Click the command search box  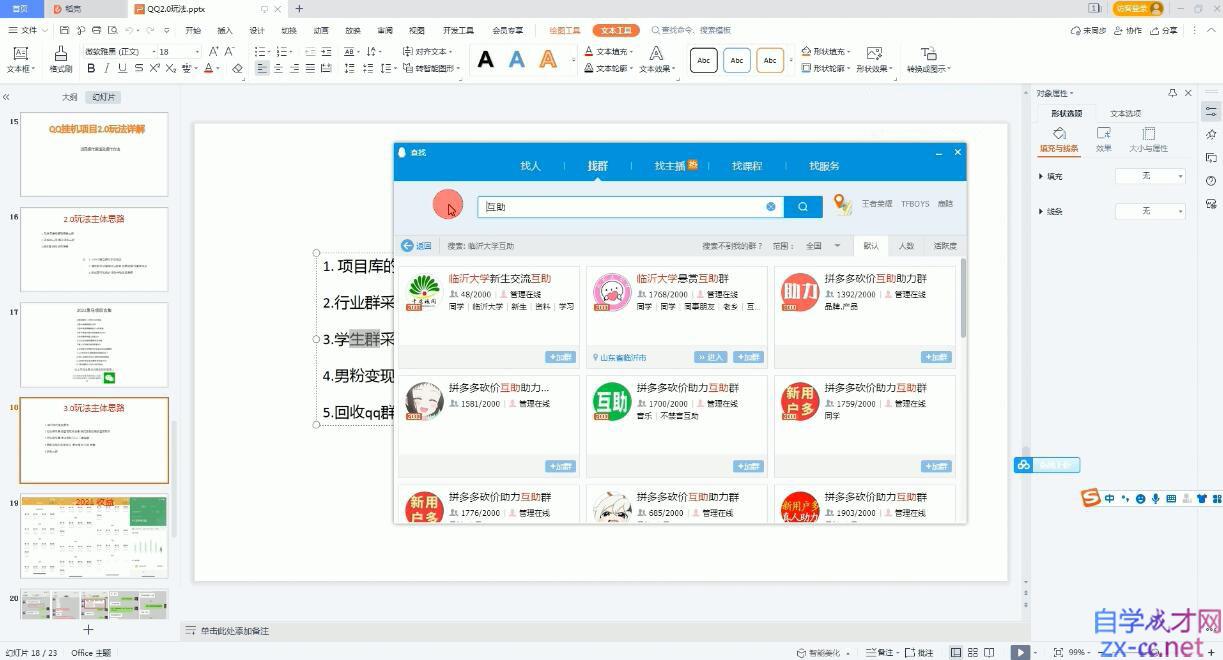(693, 31)
